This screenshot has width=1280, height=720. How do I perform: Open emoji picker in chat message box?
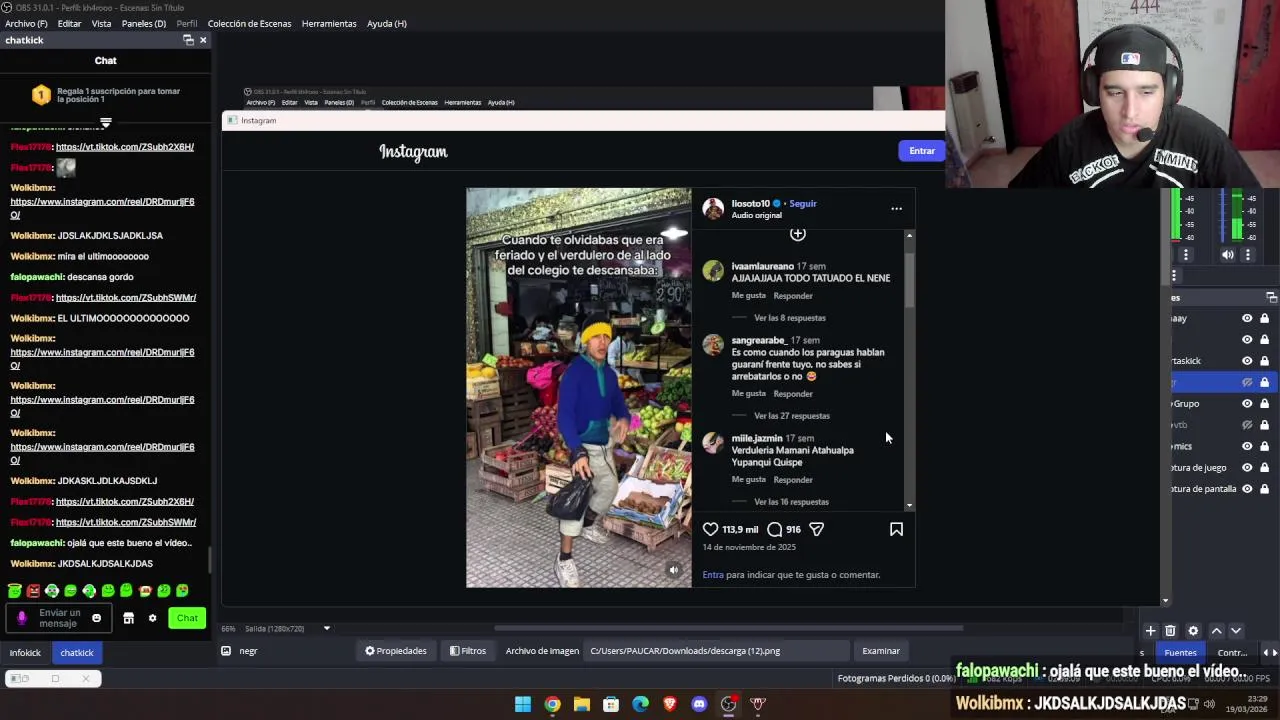click(96, 618)
